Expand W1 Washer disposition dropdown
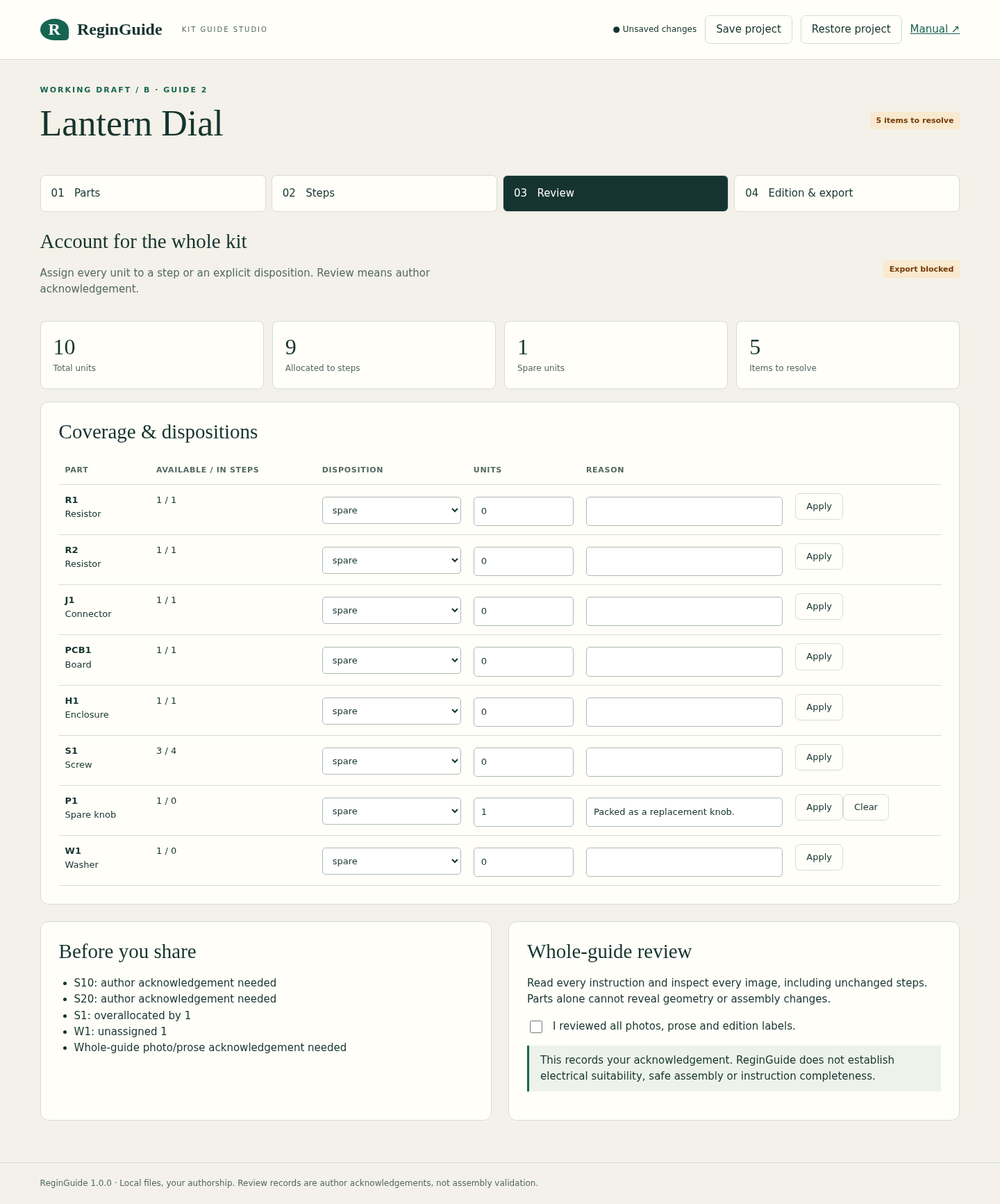This screenshot has height=1204, width=1000. click(392, 861)
